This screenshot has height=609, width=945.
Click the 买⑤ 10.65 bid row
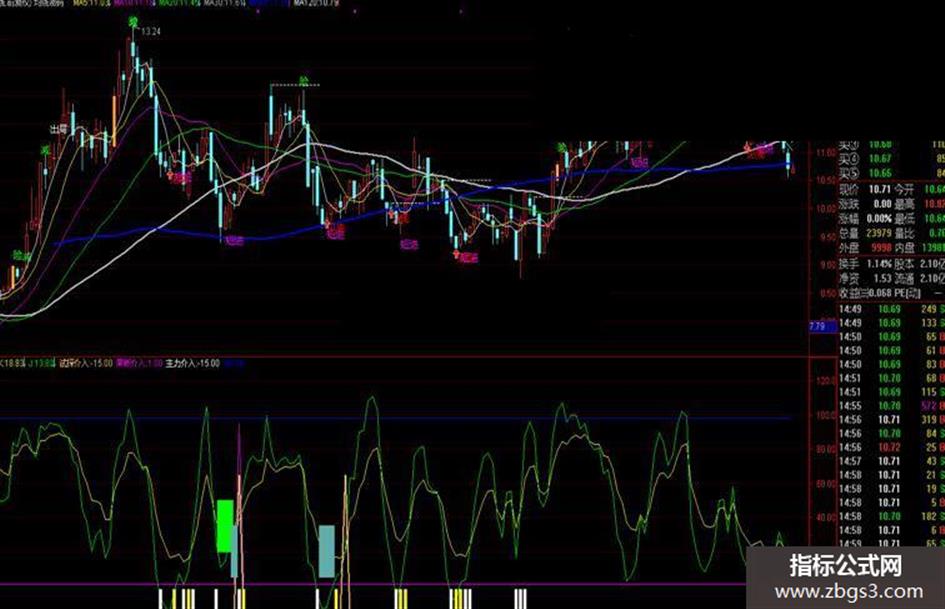point(892,174)
